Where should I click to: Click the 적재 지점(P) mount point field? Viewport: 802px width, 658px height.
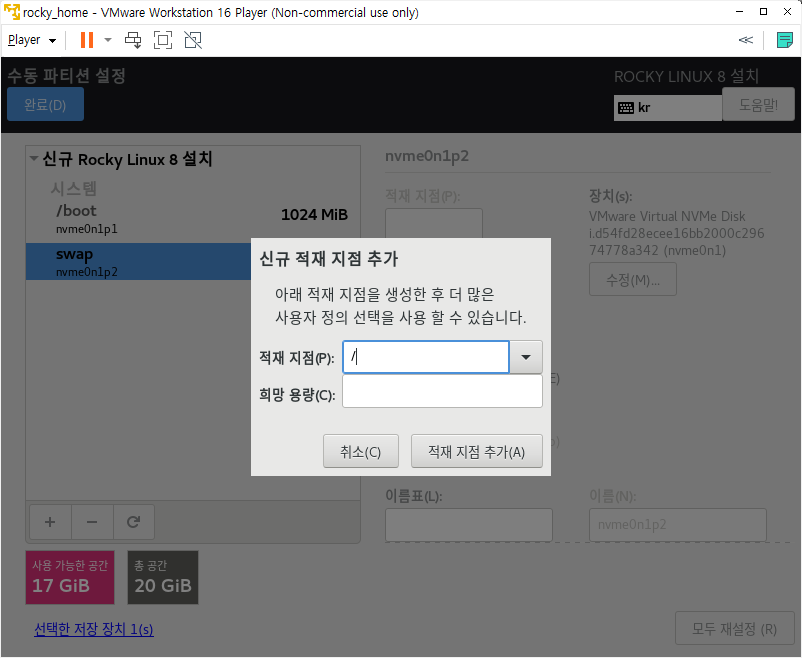[426, 357]
